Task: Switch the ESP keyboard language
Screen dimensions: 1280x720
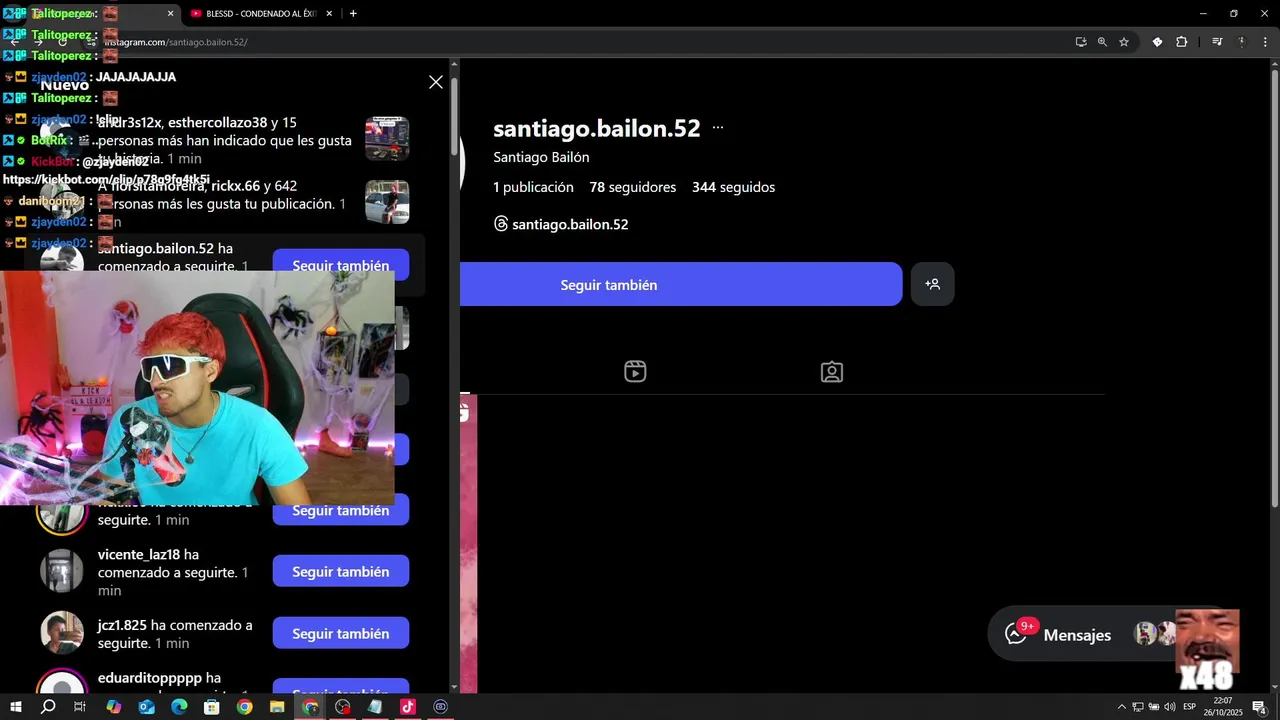Action: pyautogui.click(x=1189, y=707)
